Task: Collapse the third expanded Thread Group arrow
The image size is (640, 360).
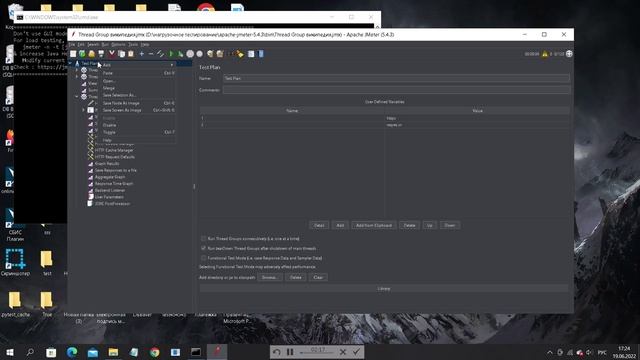Action: click(x=77, y=97)
